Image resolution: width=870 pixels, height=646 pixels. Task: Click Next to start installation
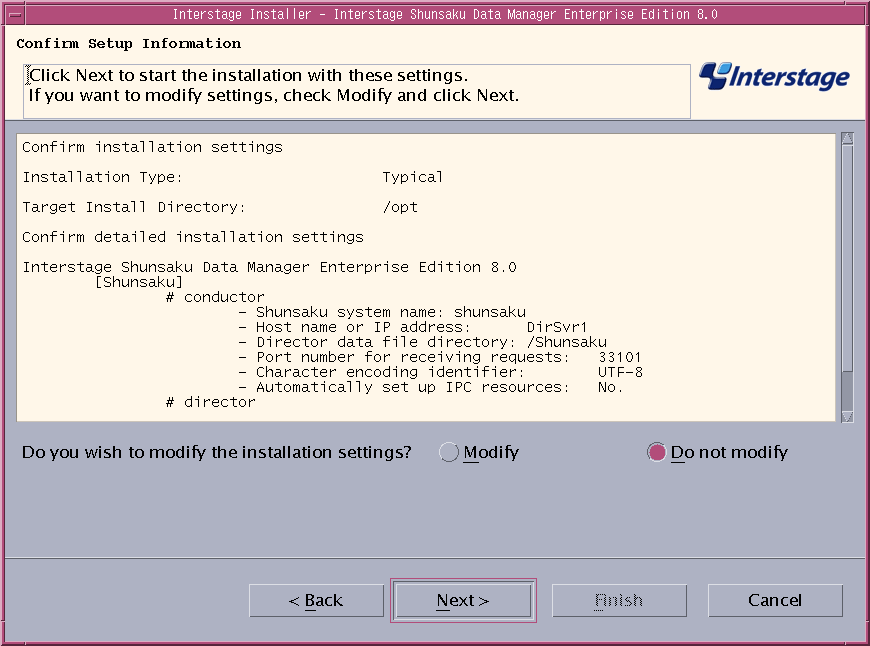coord(463,600)
